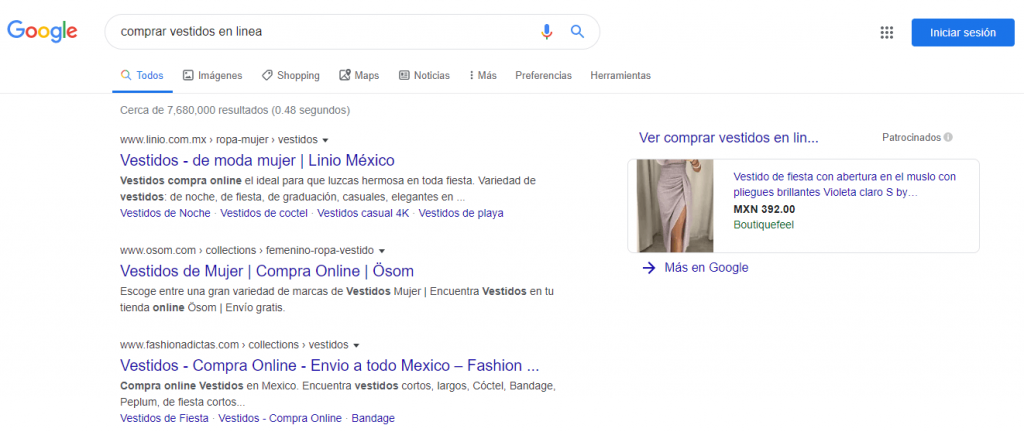Follow the Vestidos de Noche sitelink
Screen dimensions: 1024x432
pos(165,213)
